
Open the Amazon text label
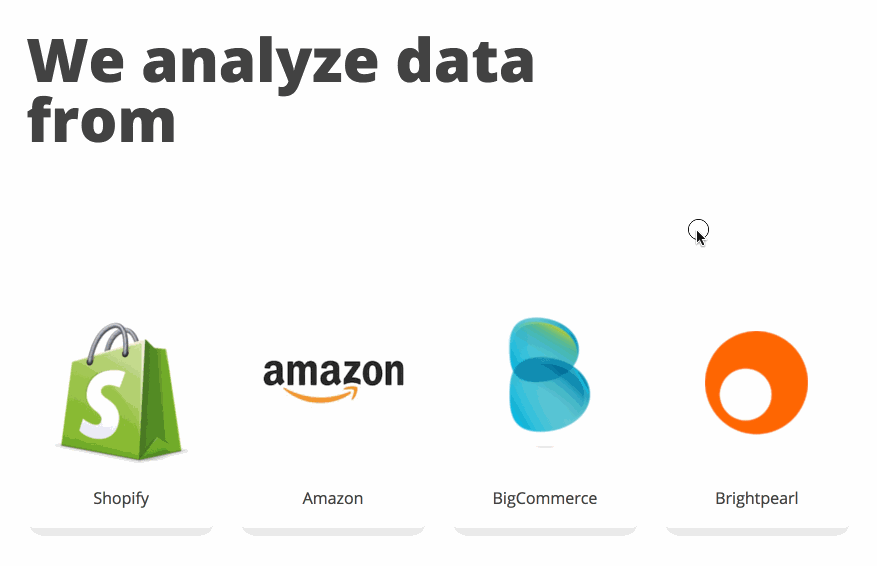tap(333, 498)
